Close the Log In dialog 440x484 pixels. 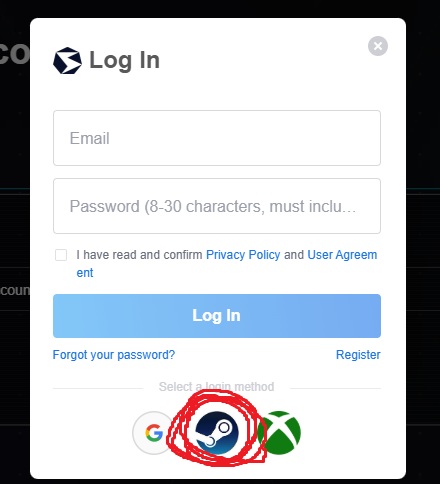pyautogui.click(x=378, y=46)
